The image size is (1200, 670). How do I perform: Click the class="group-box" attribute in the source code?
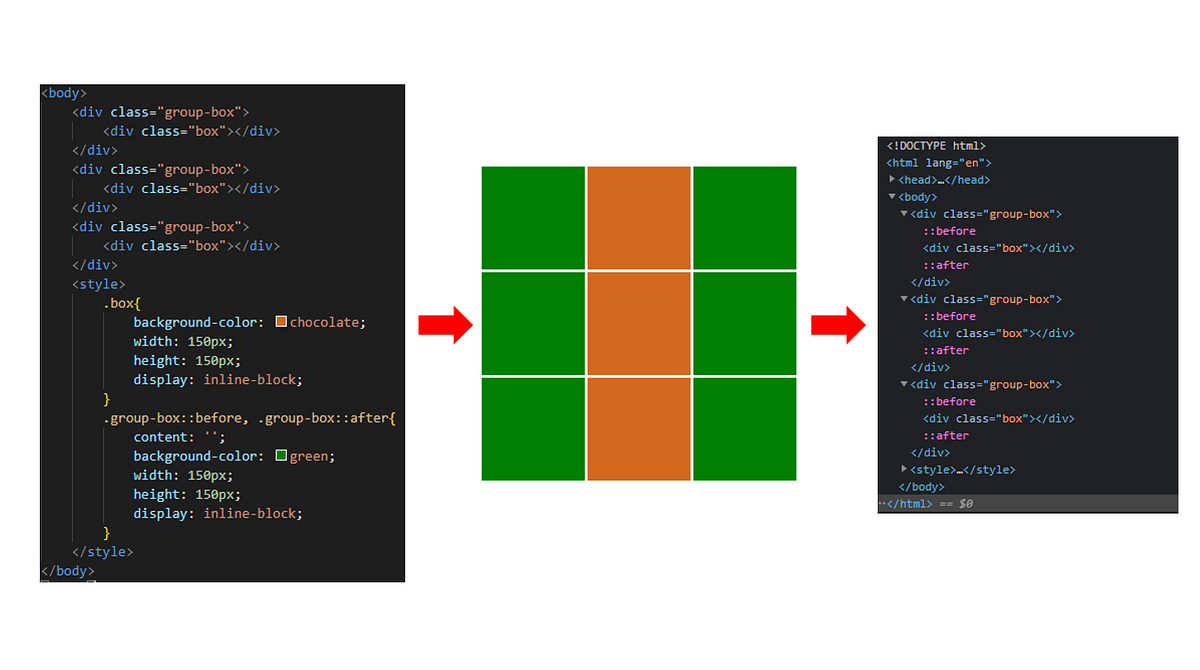pyautogui.click(x=176, y=111)
